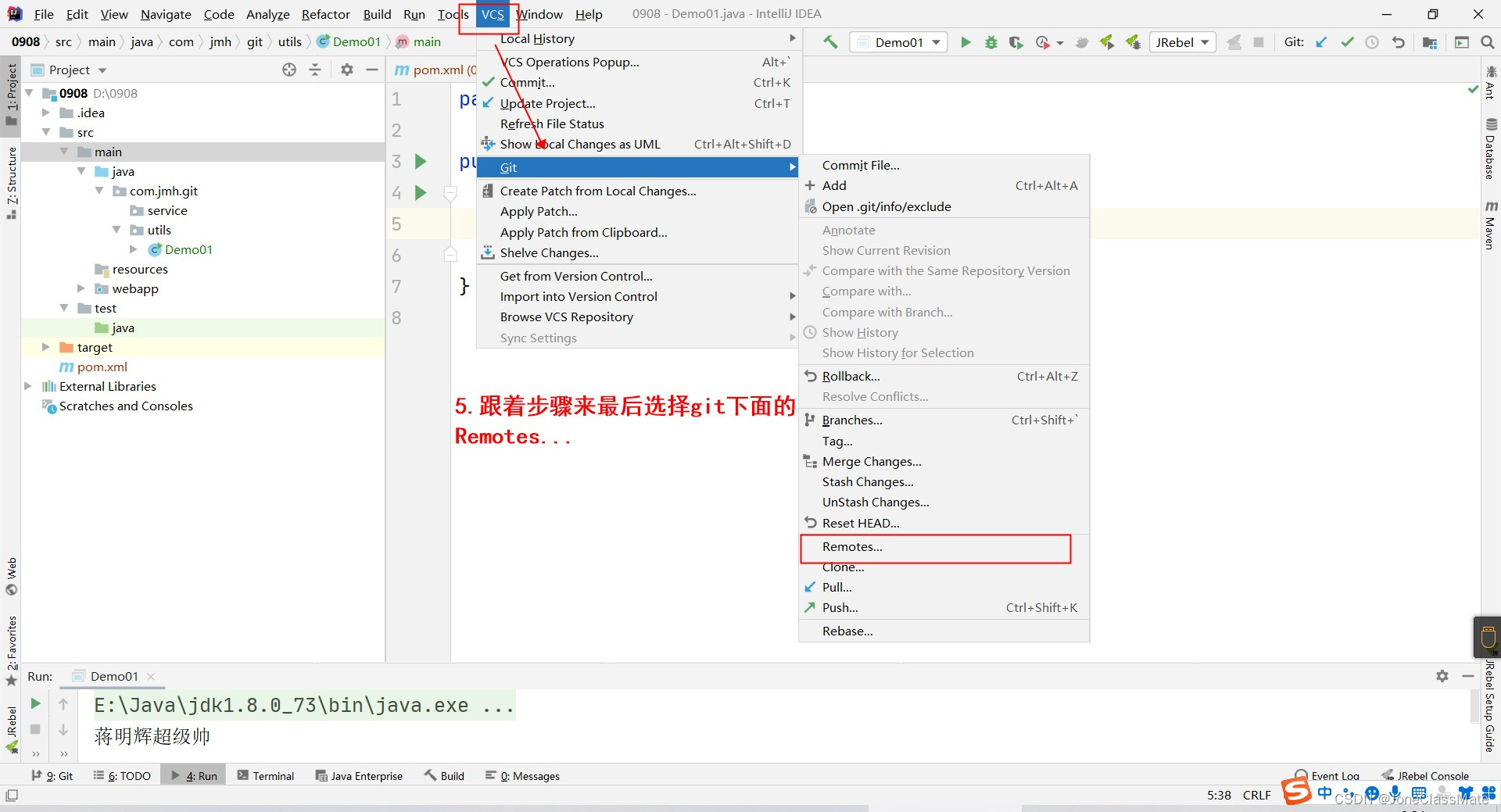Open the Demo01 run configuration dropdown
This screenshot has height=812, width=1501.
(x=899, y=42)
